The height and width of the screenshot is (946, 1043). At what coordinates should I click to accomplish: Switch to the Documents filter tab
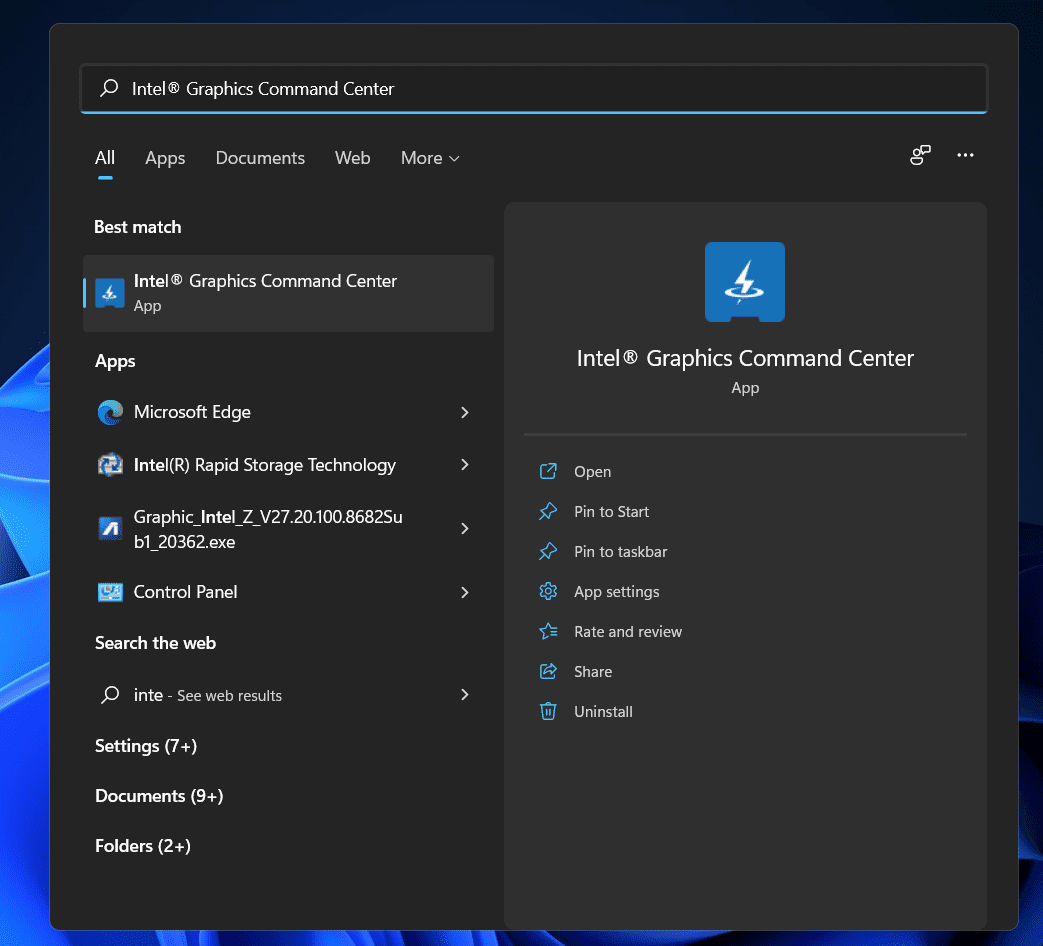pyautogui.click(x=260, y=158)
